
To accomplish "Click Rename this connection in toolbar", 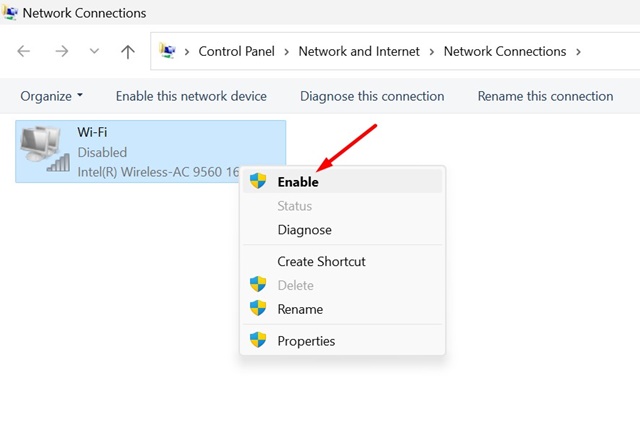I will click(545, 96).
